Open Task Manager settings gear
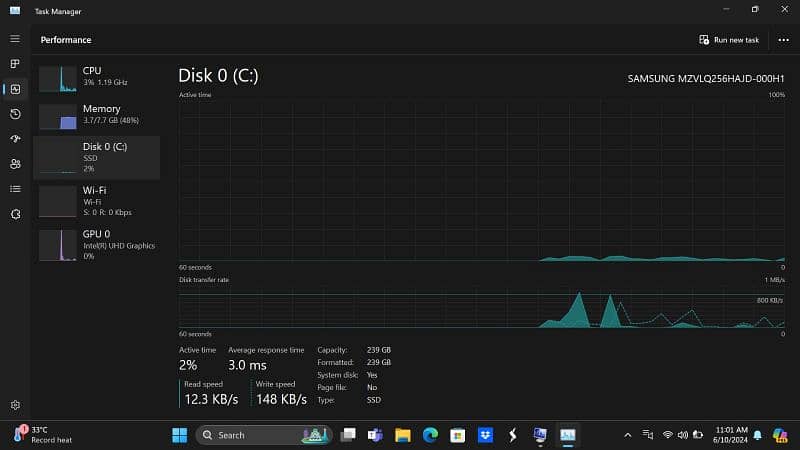This screenshot has height=450, width=800. coord(15,405)
